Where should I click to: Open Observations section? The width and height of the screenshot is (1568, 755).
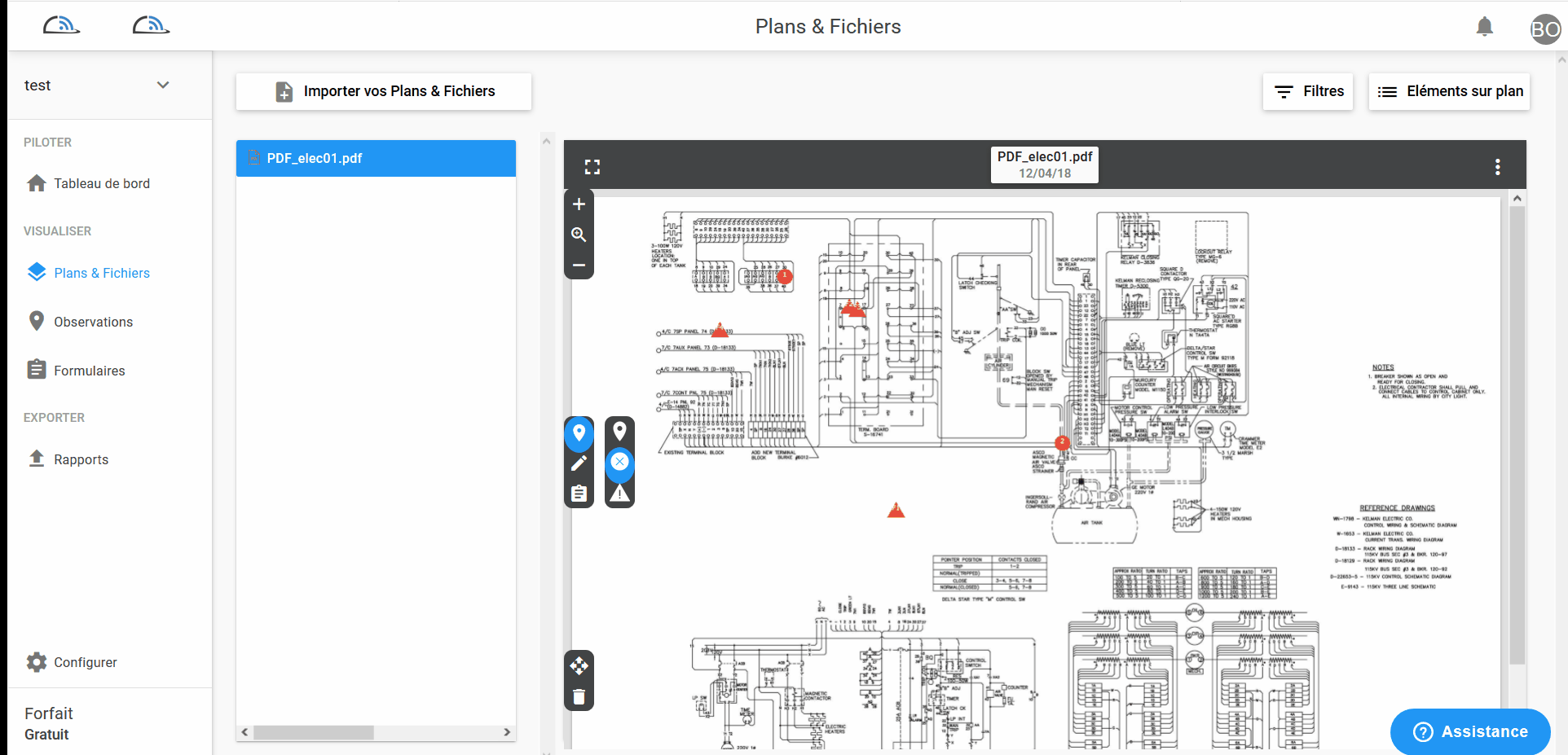point(93,323)
